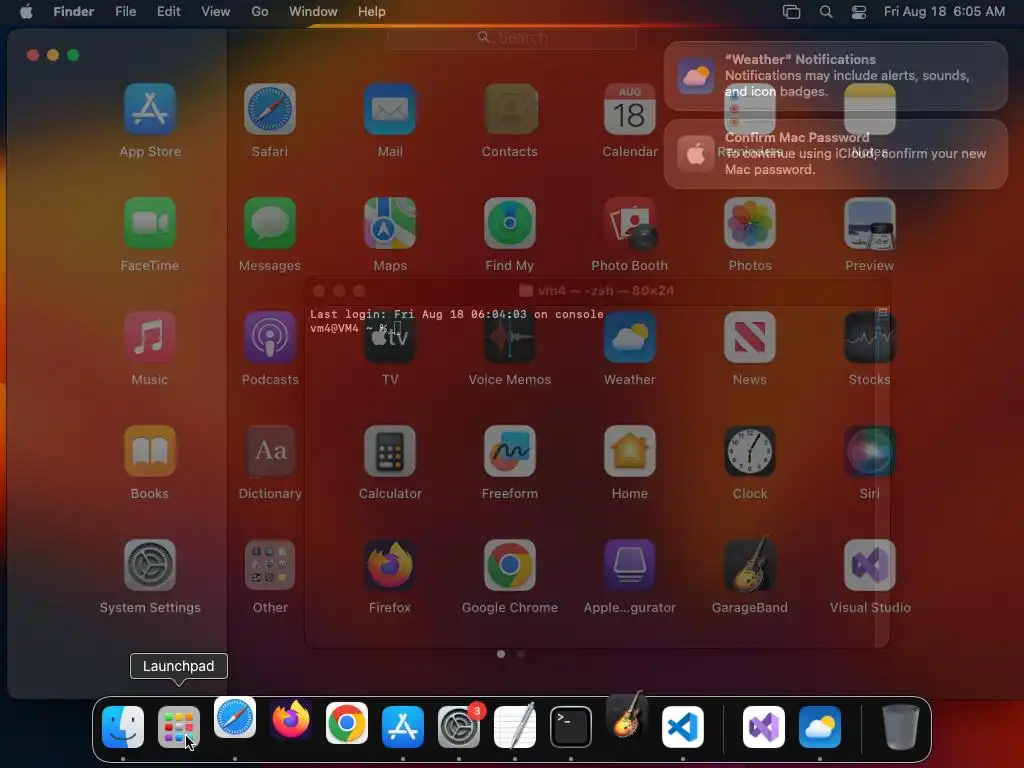Image resolution: width=1024 pixels, height=768 pixels.
Task: Switch to second Launchpad page dot
Action: tap(521, 654)
